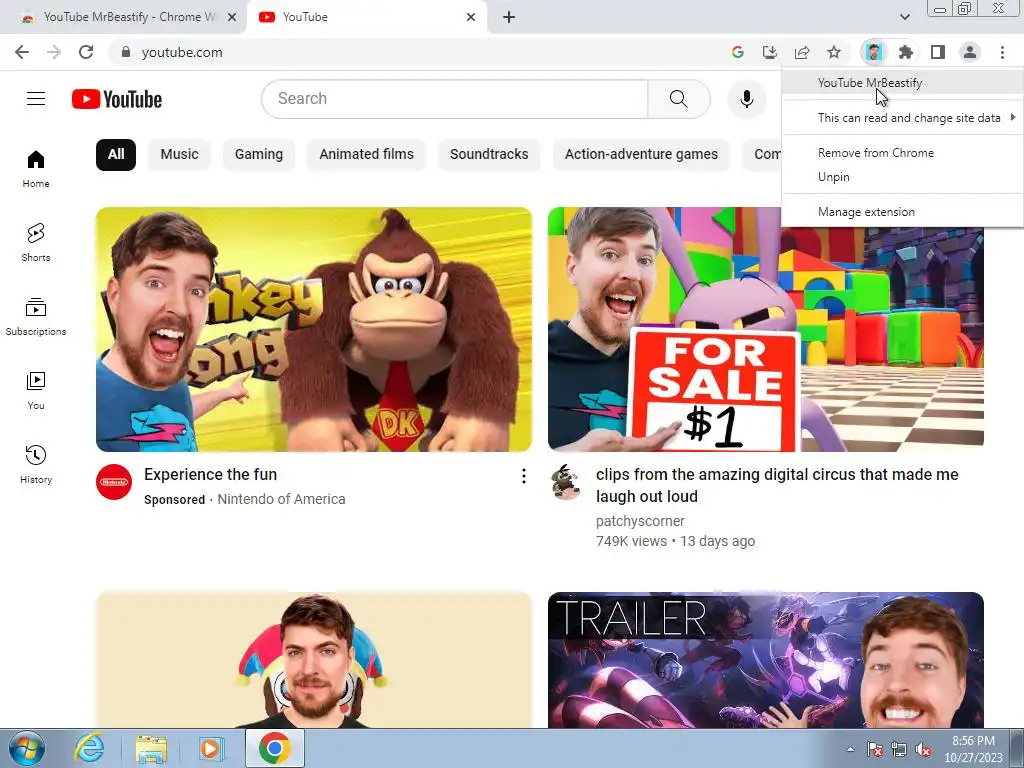This screenshot has width=1024, height=768.
Task: Click the patchyscorner channel avatar
Action: (566, 482)
